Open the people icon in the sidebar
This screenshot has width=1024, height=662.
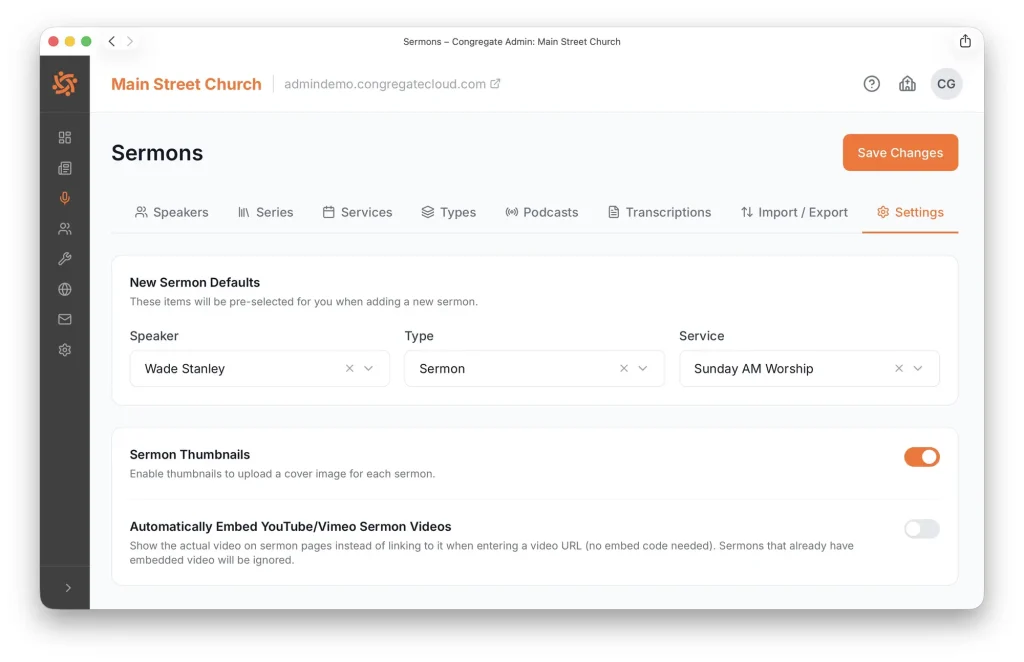click(65, 229)
